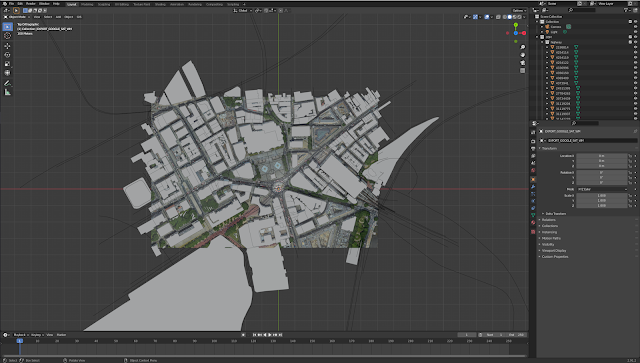Open the View Layer properties tab icon
The width and height of the screenshot is (640, 363).
point(533,156)
